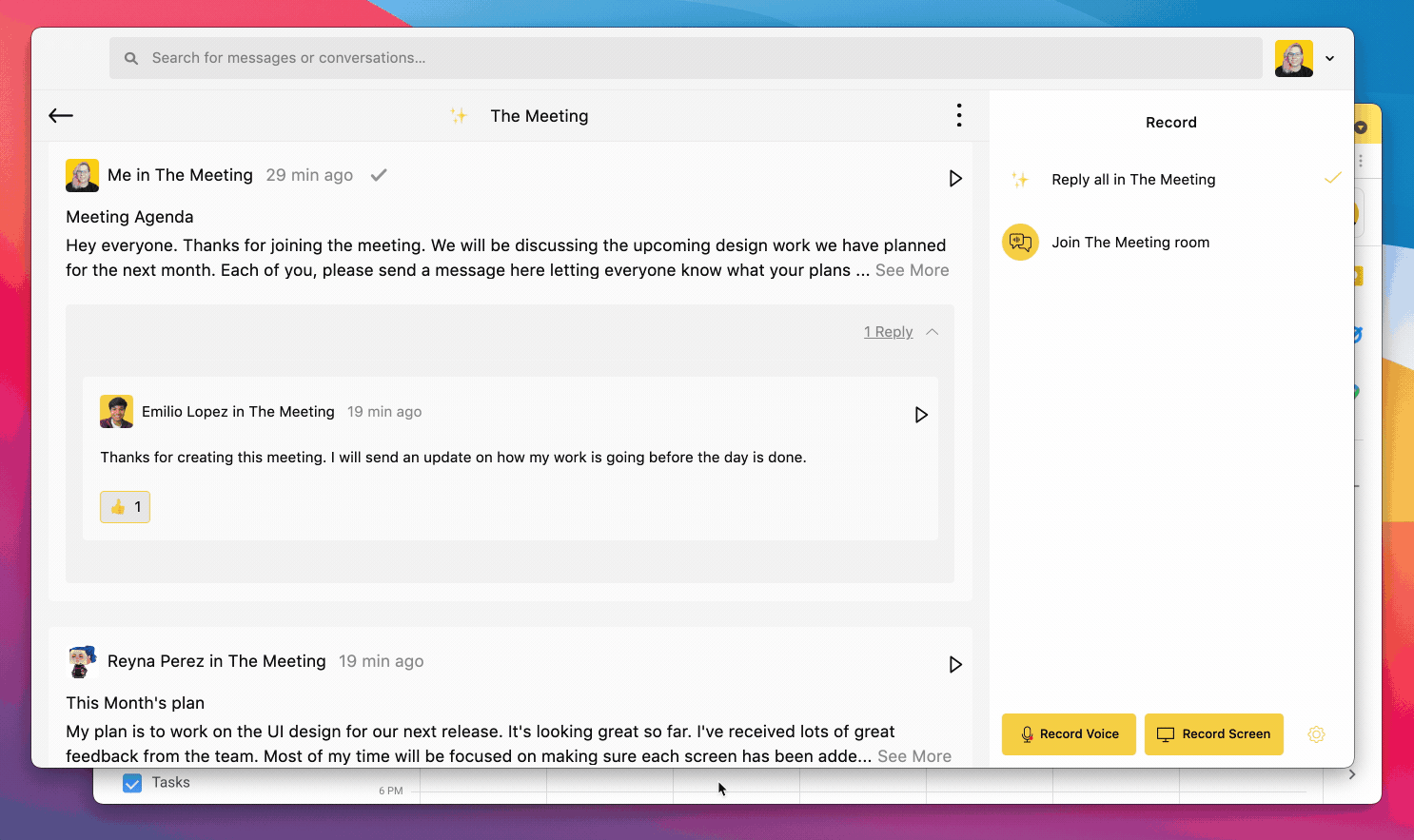Click the sparkle icon next to Reply all
Image resolution: width=1414 pixels, height=840 pixels.
[x=1020, y=179]
